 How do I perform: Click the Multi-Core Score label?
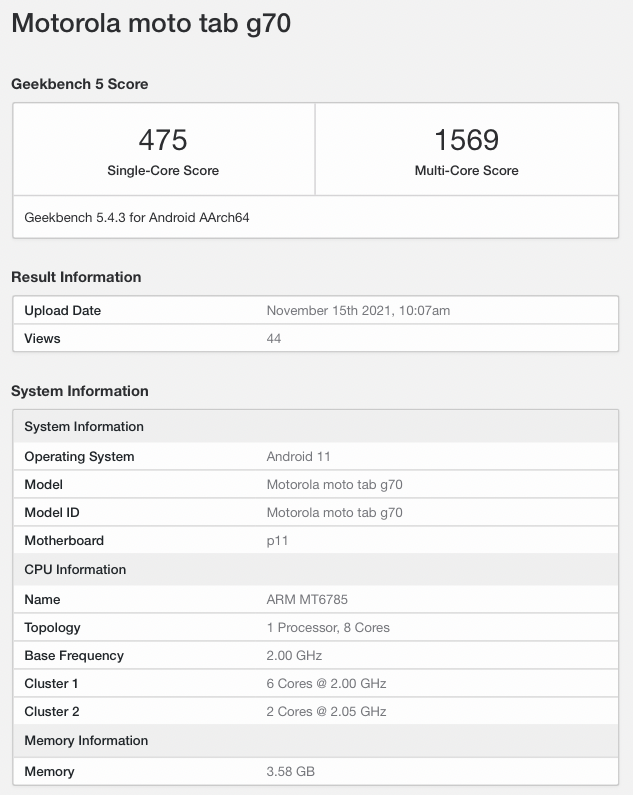[466, 171]
